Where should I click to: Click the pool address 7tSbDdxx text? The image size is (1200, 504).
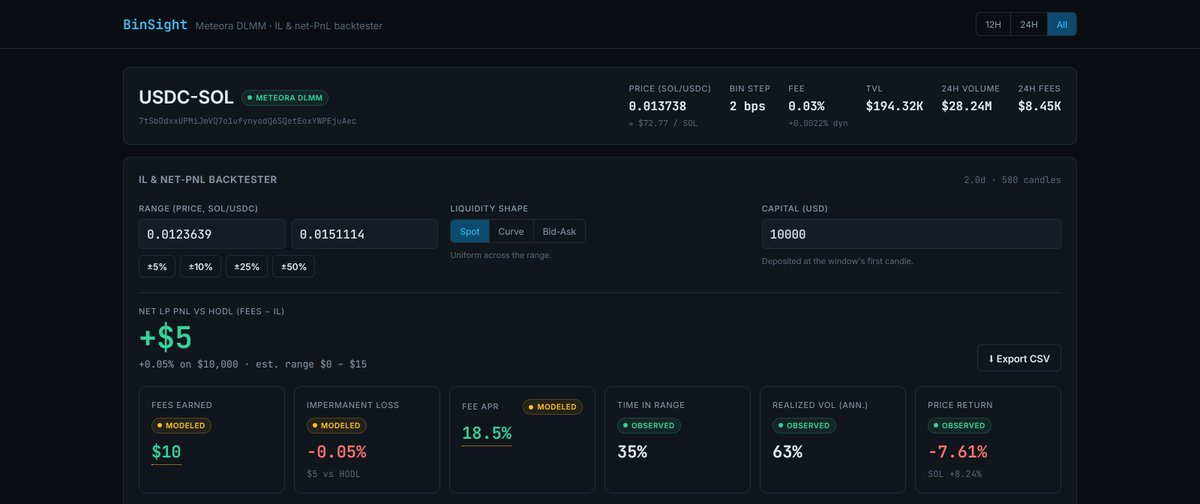247,120
